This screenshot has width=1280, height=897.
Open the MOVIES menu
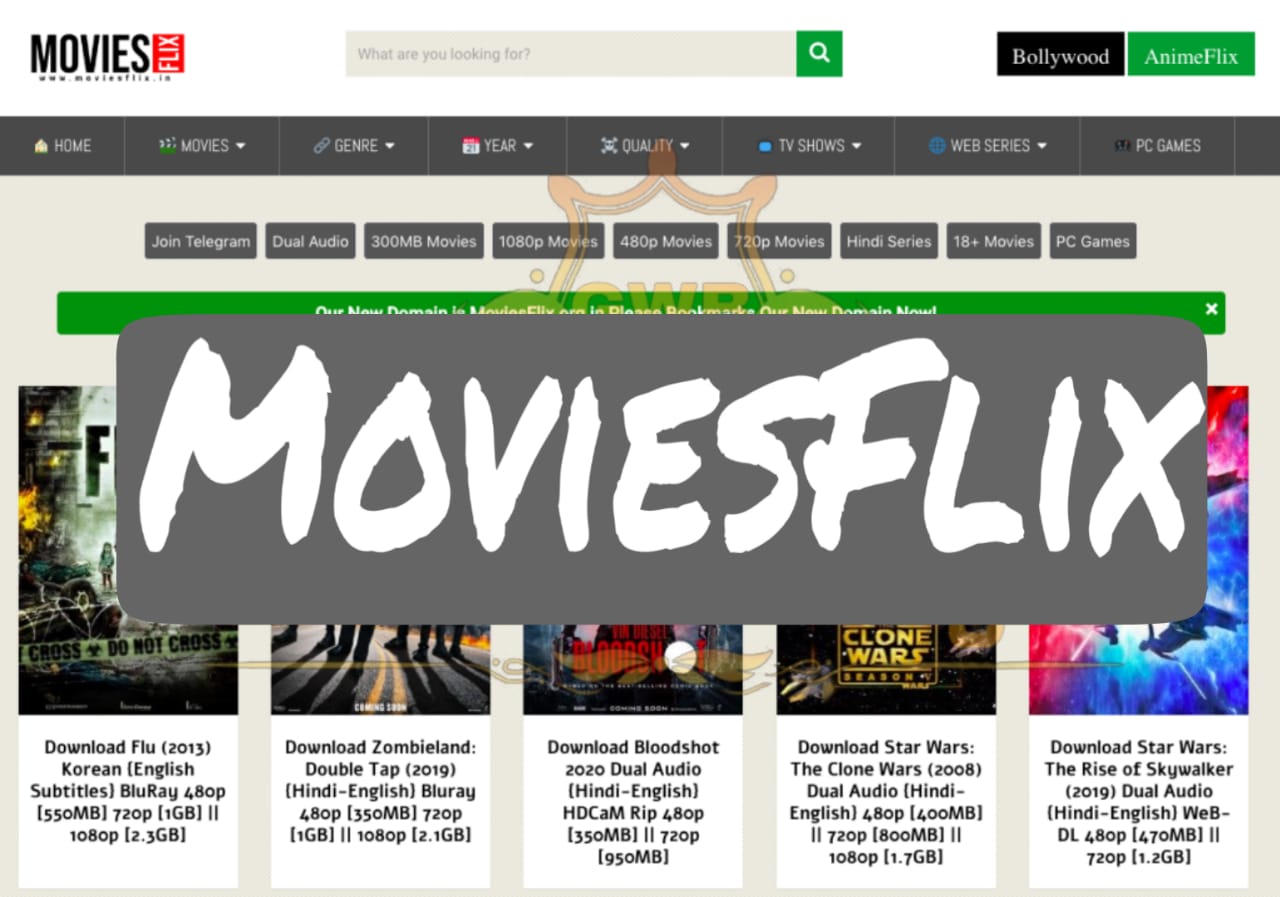[202, 146]
